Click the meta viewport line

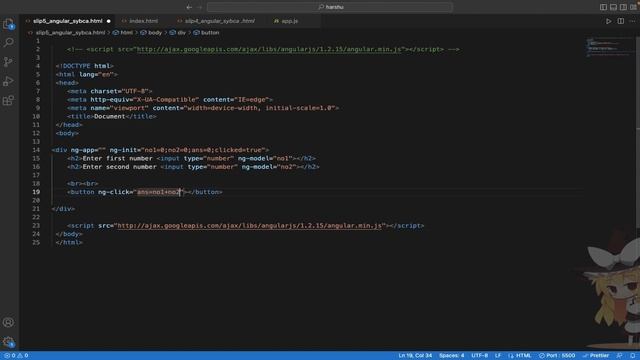(203, 108)
